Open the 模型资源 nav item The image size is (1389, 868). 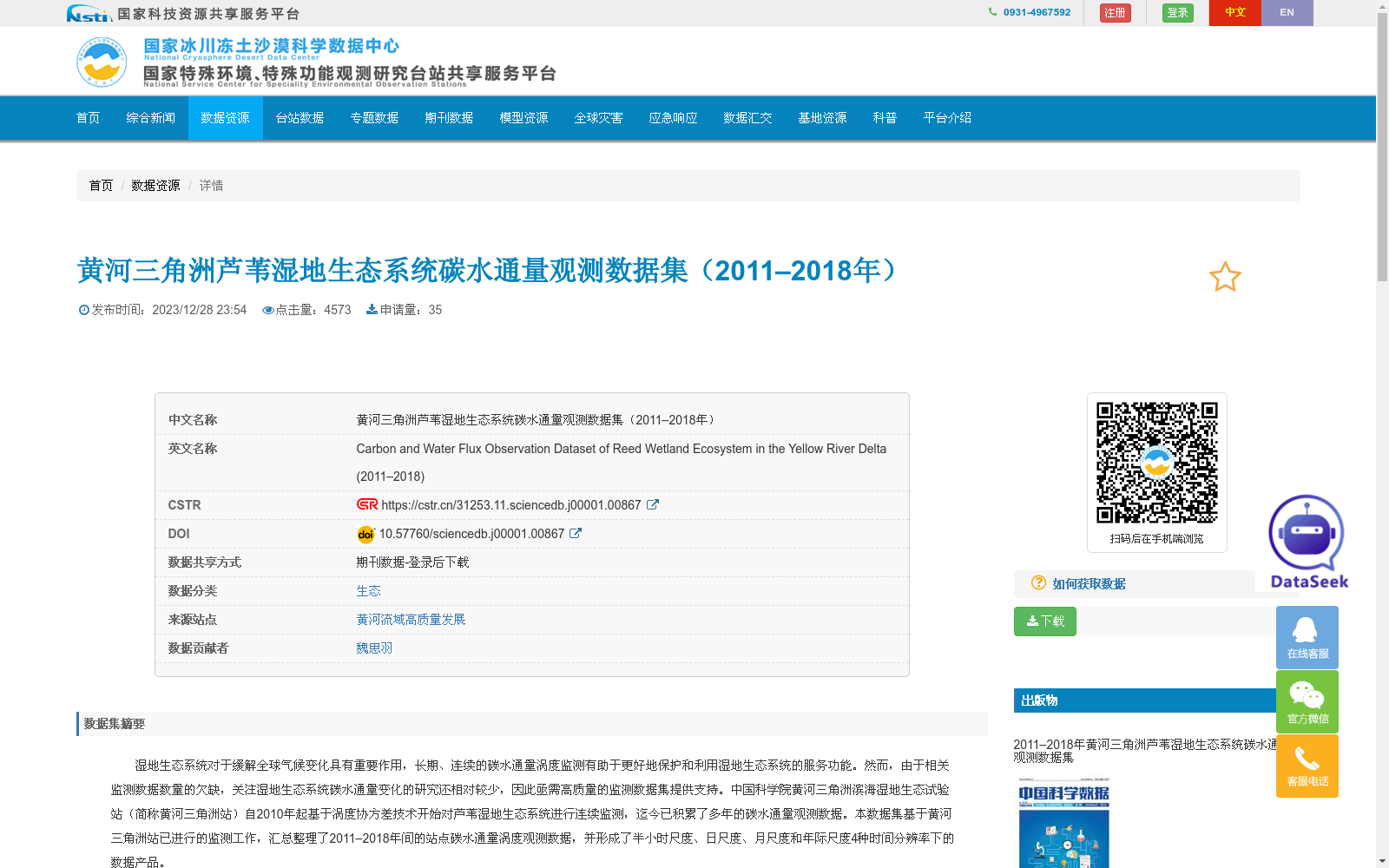coord(524,118)
